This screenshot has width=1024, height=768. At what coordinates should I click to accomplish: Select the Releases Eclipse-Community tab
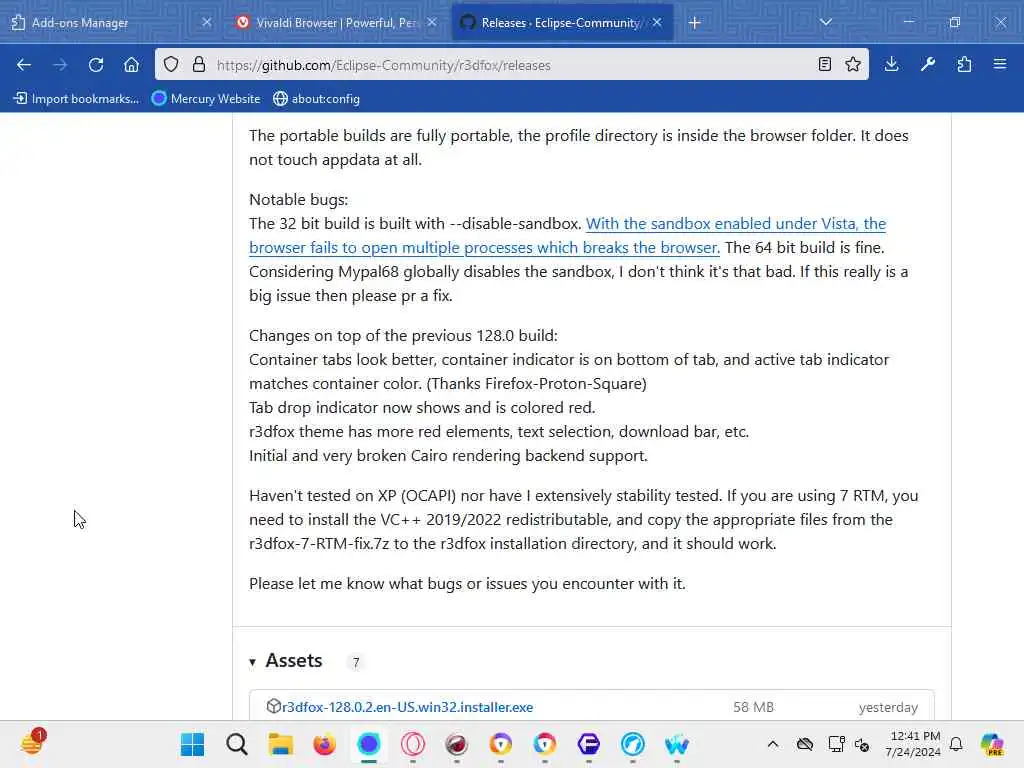coord(562,23)
